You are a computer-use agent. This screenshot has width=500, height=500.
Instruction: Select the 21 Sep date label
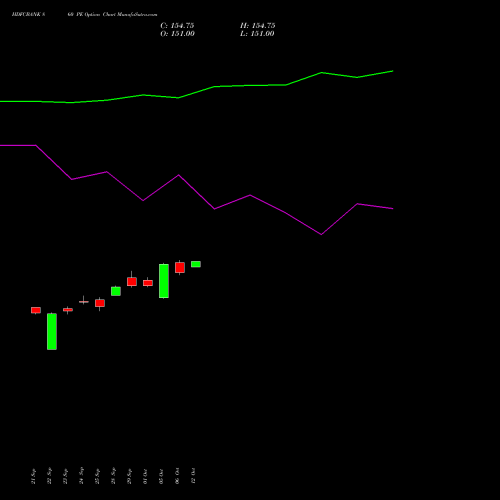pos(33,476)
